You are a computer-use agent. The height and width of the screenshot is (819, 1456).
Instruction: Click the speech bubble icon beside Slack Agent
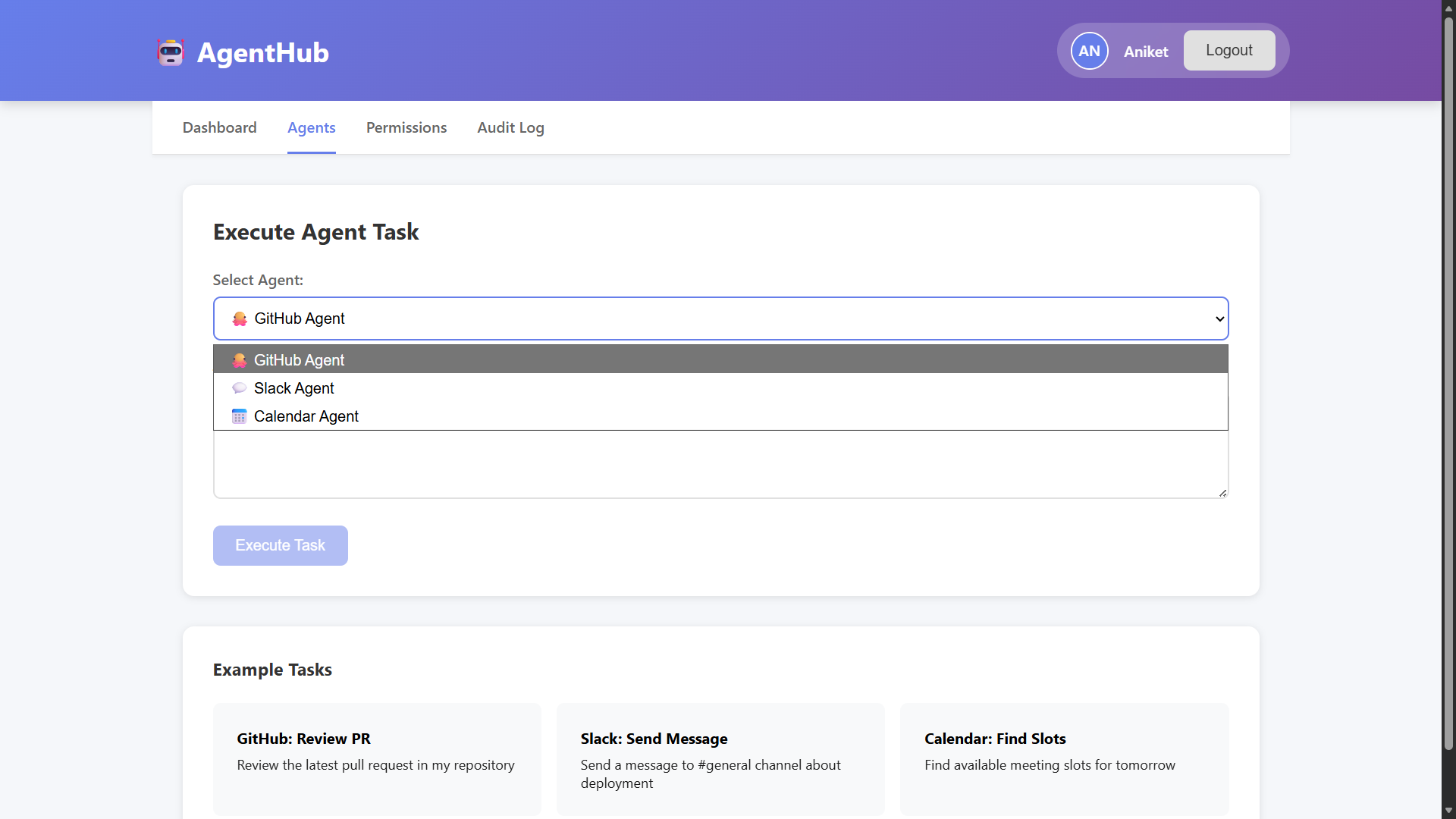point(240,388)
